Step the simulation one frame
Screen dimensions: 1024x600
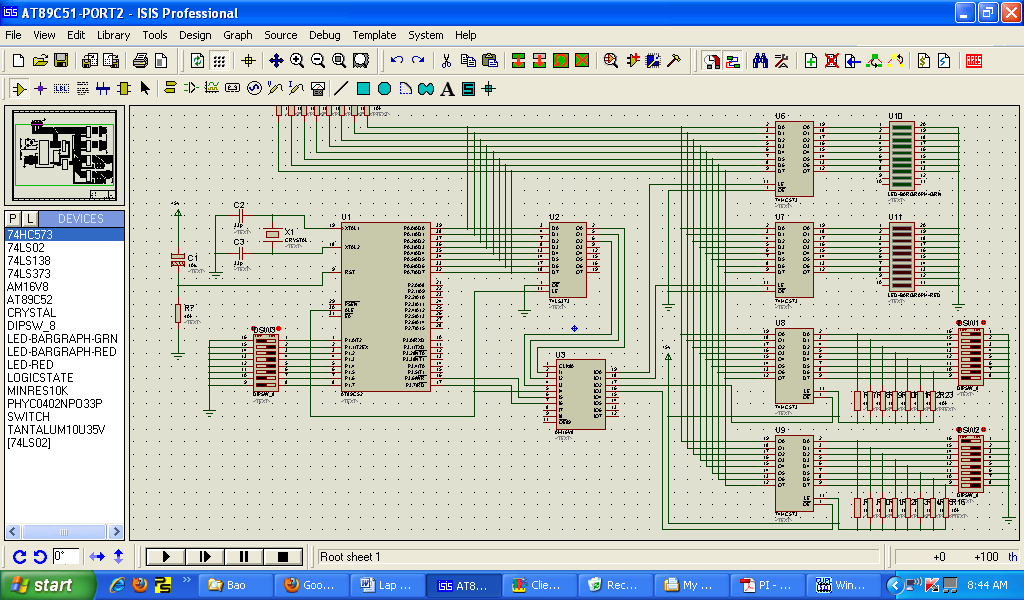tap(205, 556)
